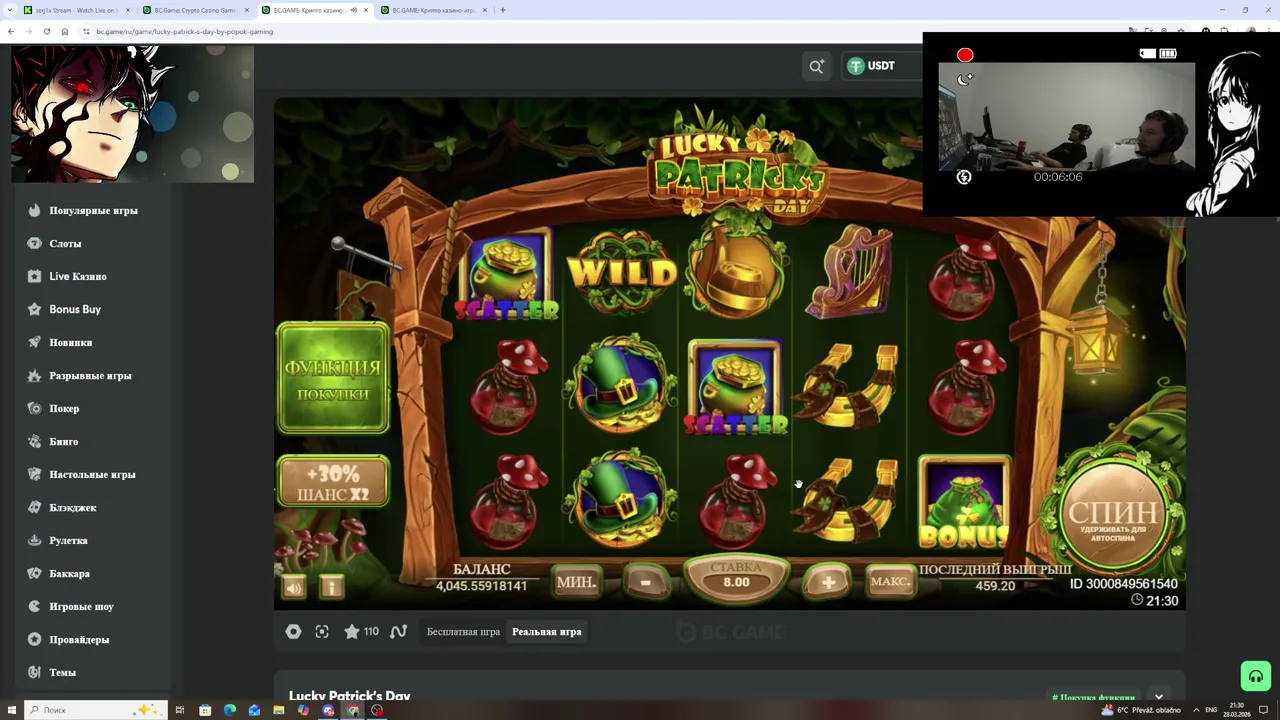Open the site search magnifier icon
Image resolution: width=1280 pixels, height=720 pixels.
(816, 66)
